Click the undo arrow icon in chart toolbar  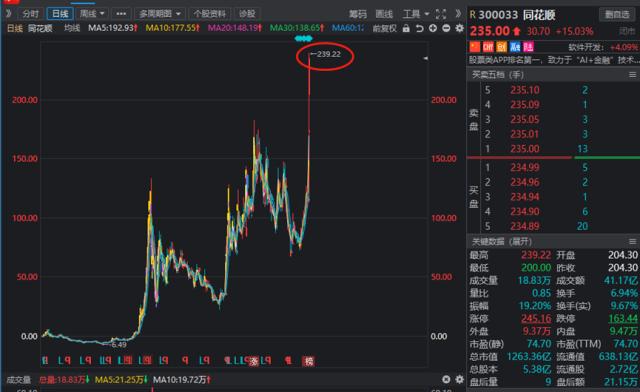tap(420, 28)
